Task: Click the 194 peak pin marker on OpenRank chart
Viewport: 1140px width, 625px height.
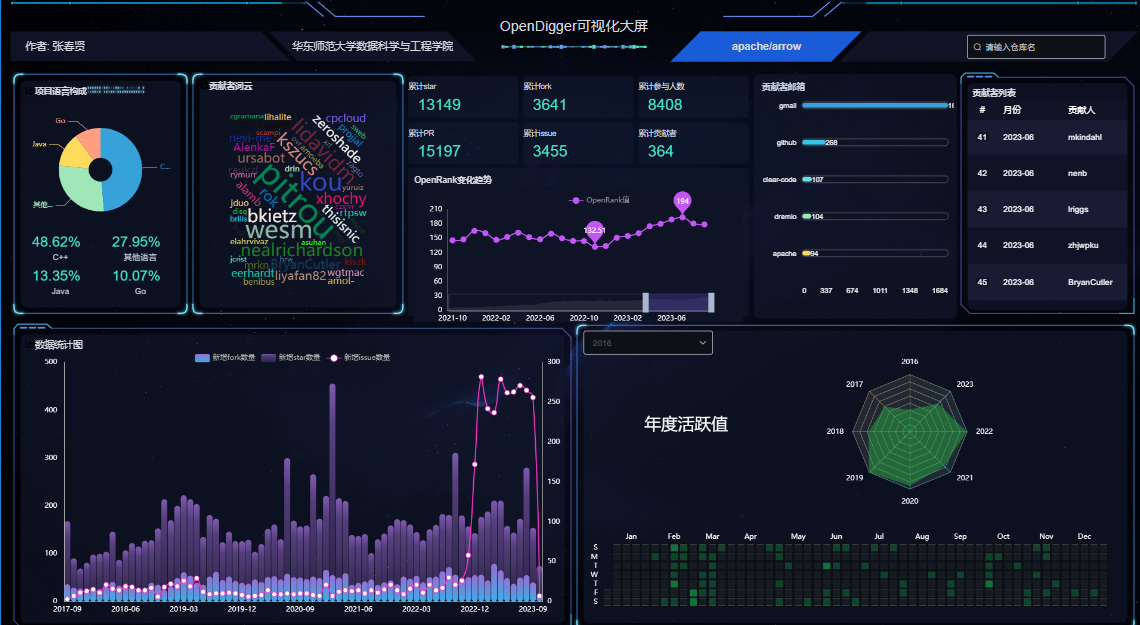Action: pos(682,202)
